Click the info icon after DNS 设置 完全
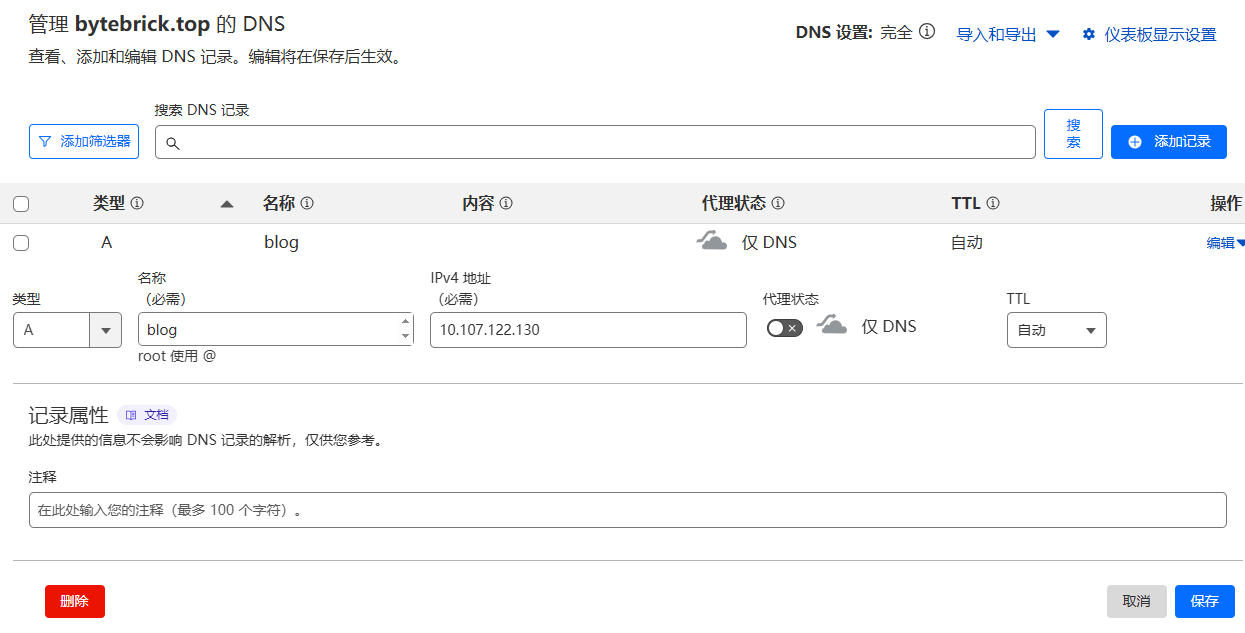Image resolution: width=1245 pixels, height=633 pixels. click(x=925, y=32)
